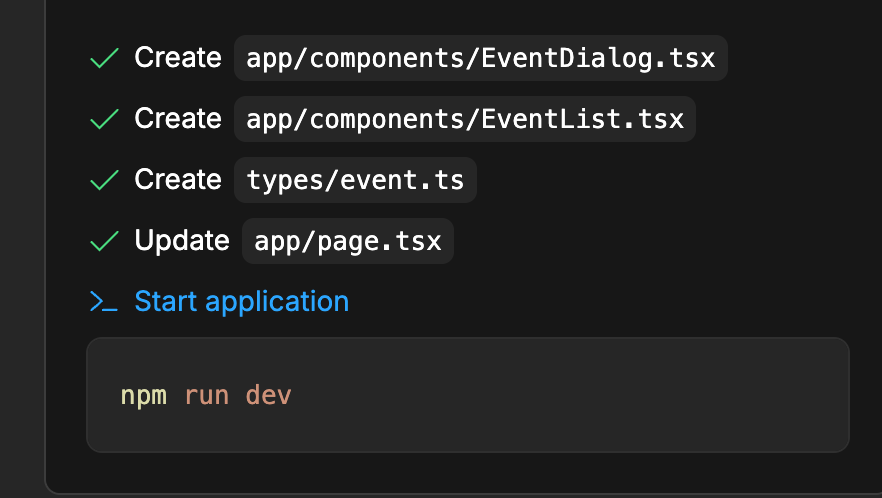This screenshot has width=882, height=498.
Task: Click the checkmark next to types/event.ts
Action: (104, 180)
